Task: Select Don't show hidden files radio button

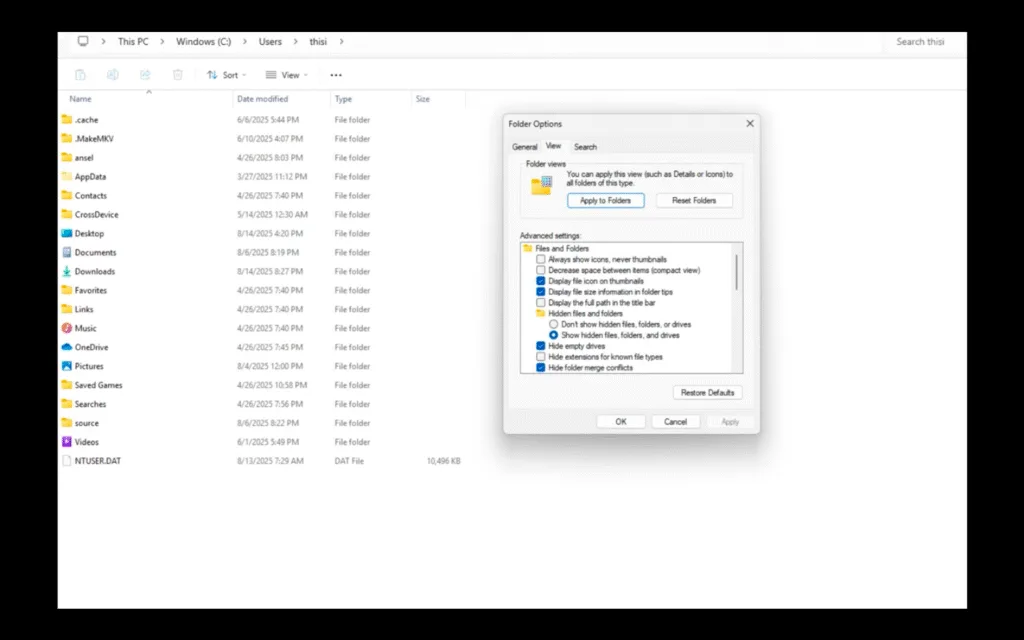Action: [553, 324]
